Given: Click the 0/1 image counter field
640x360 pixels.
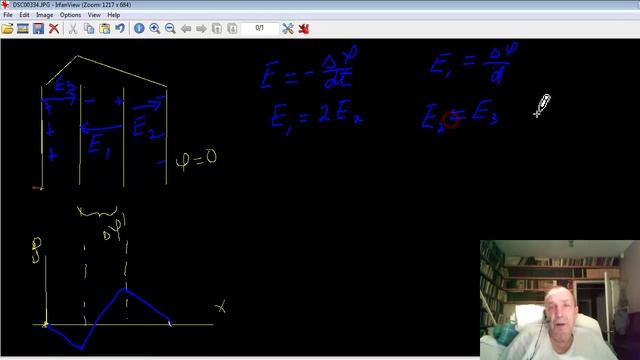Looking at the screenshot, I should pyautogui.click(x=260, y=28).
